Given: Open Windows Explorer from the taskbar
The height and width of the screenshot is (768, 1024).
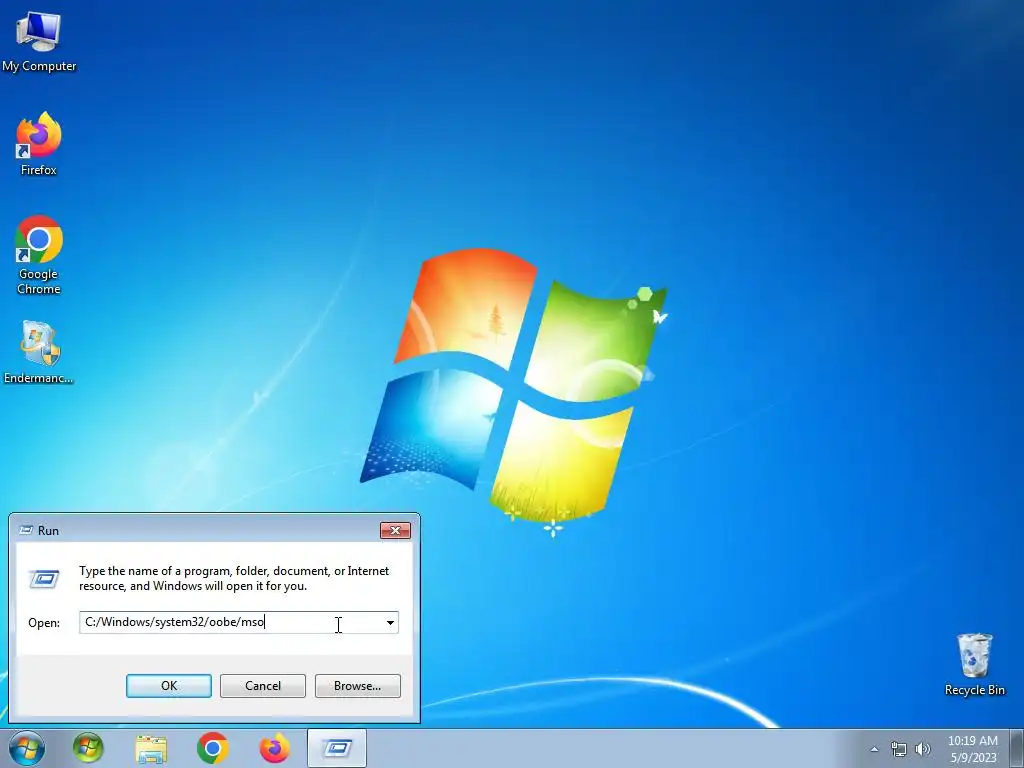Looking at the screenshot, I should pos(151,748).
